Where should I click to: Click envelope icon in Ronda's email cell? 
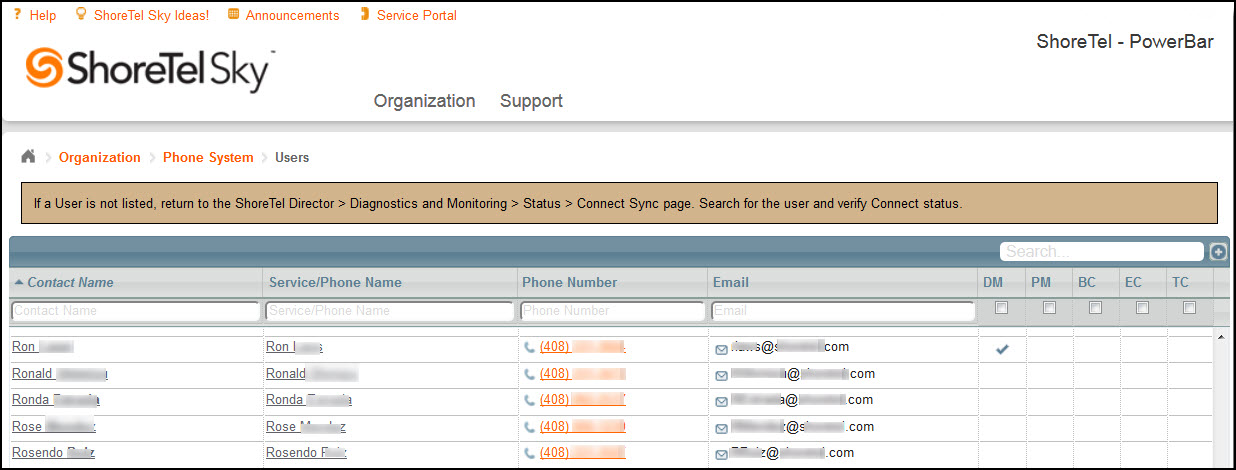click(x=721, y=402)
